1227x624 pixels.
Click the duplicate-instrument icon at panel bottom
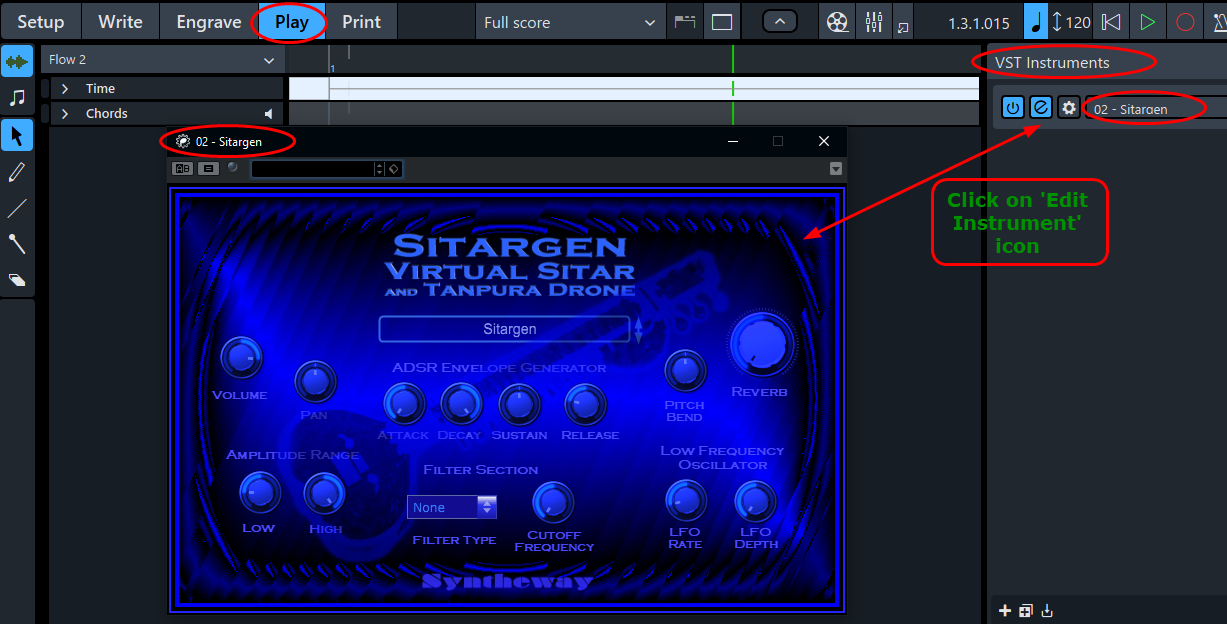coord(1026,611)
